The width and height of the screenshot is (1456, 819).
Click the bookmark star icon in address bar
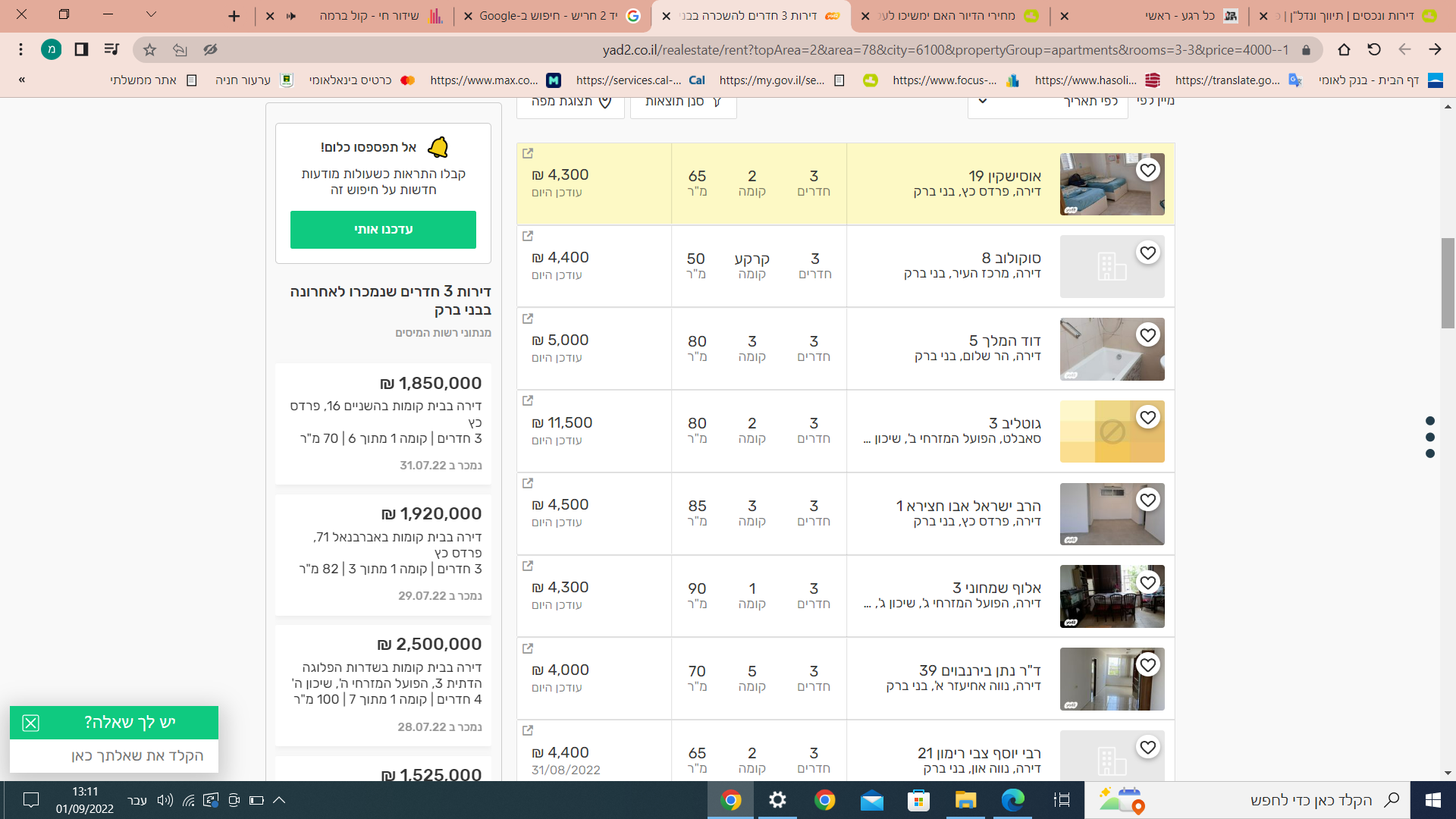149,50
